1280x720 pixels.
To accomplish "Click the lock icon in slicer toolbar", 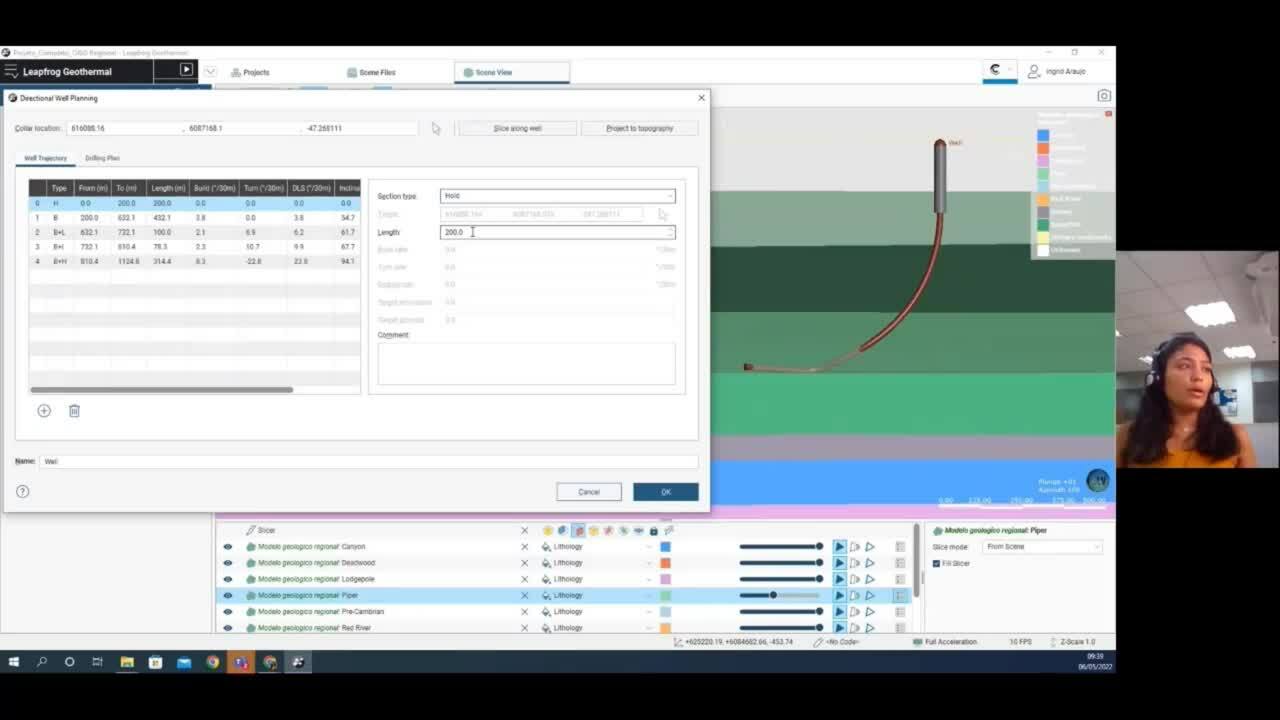I will (654, 530).
